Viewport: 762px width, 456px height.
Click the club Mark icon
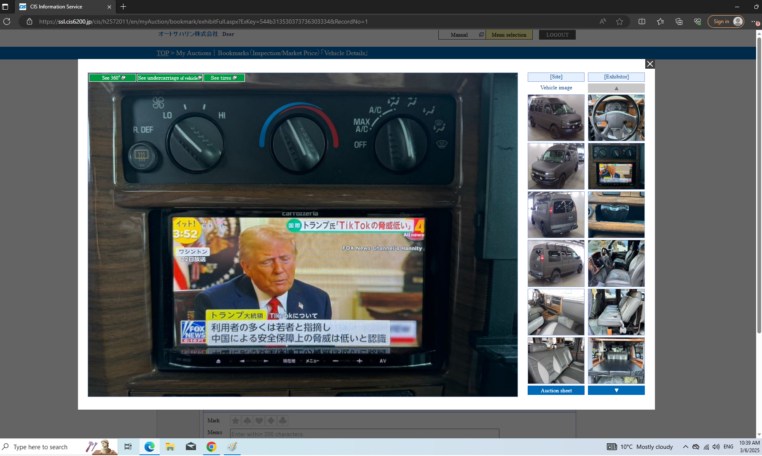pyautogui.click(x=282, y=421)
